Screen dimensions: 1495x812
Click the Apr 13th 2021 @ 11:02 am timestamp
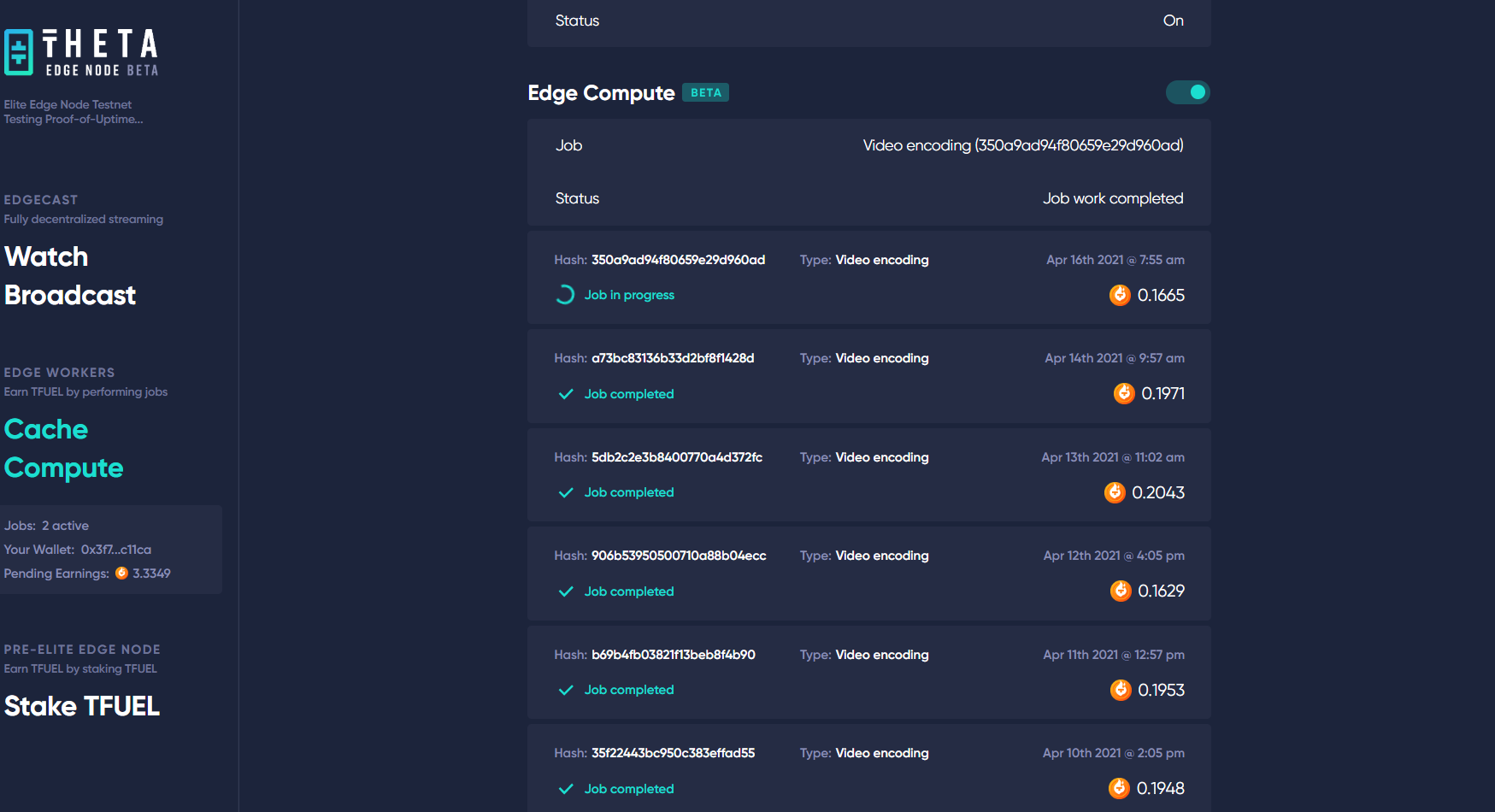click(x=1113, y=457)
